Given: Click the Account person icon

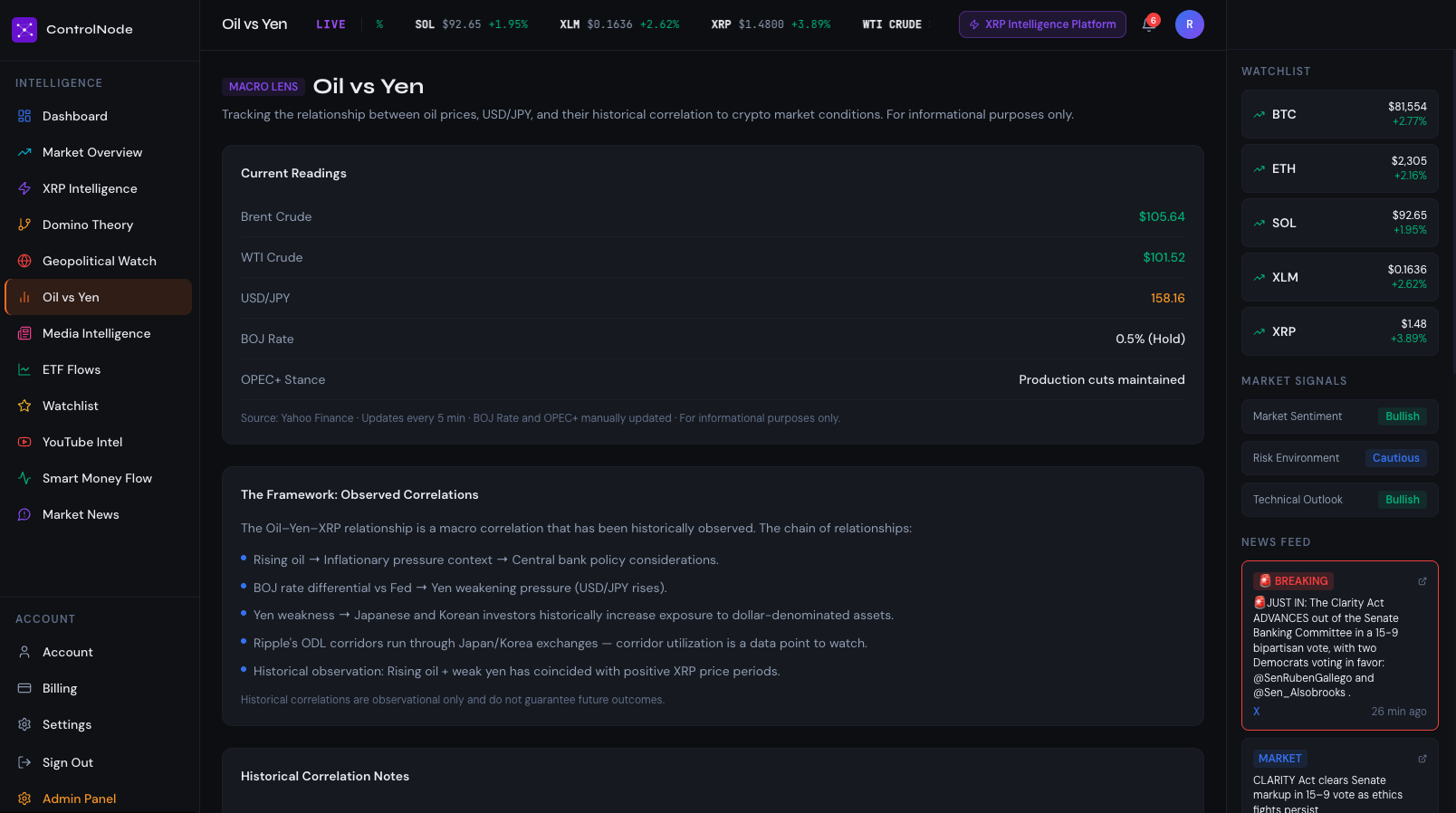Looking at the screenshot, I should 24,652.
